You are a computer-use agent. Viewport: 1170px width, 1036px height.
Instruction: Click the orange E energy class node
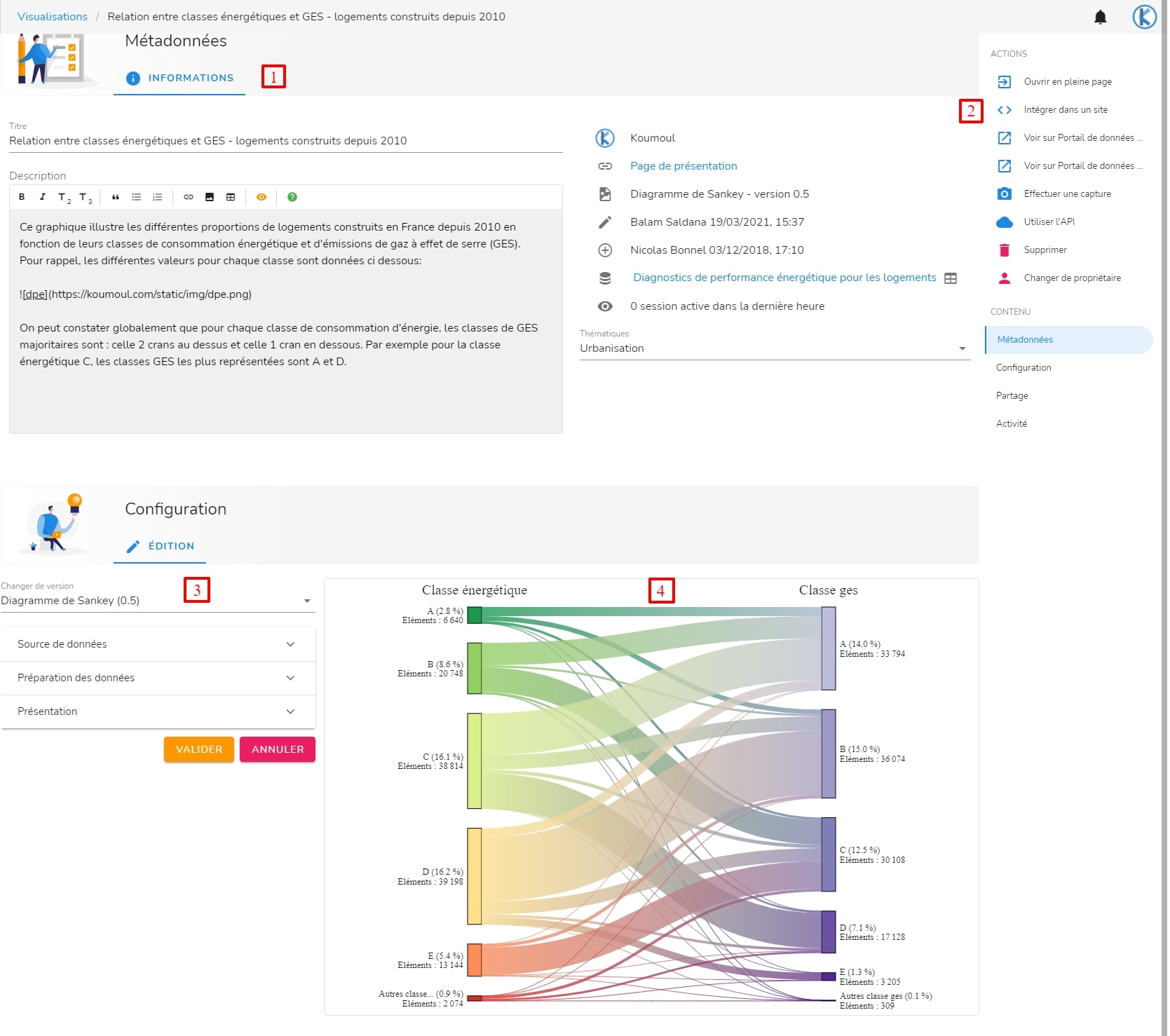475,960
